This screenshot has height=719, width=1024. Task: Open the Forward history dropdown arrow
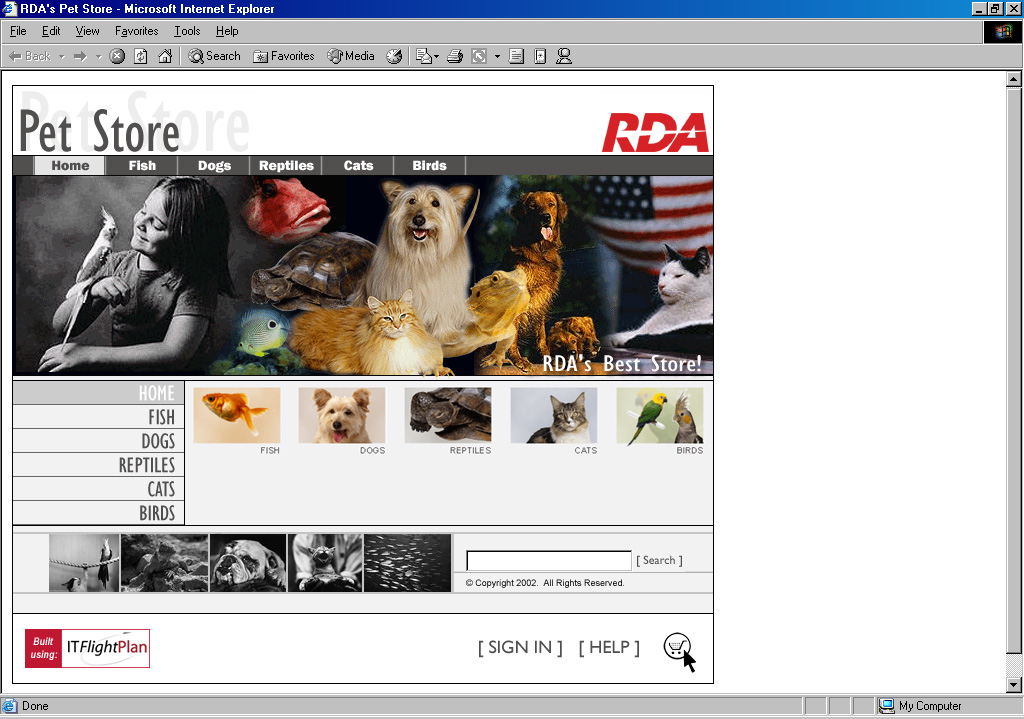click(x=99, y=56)
